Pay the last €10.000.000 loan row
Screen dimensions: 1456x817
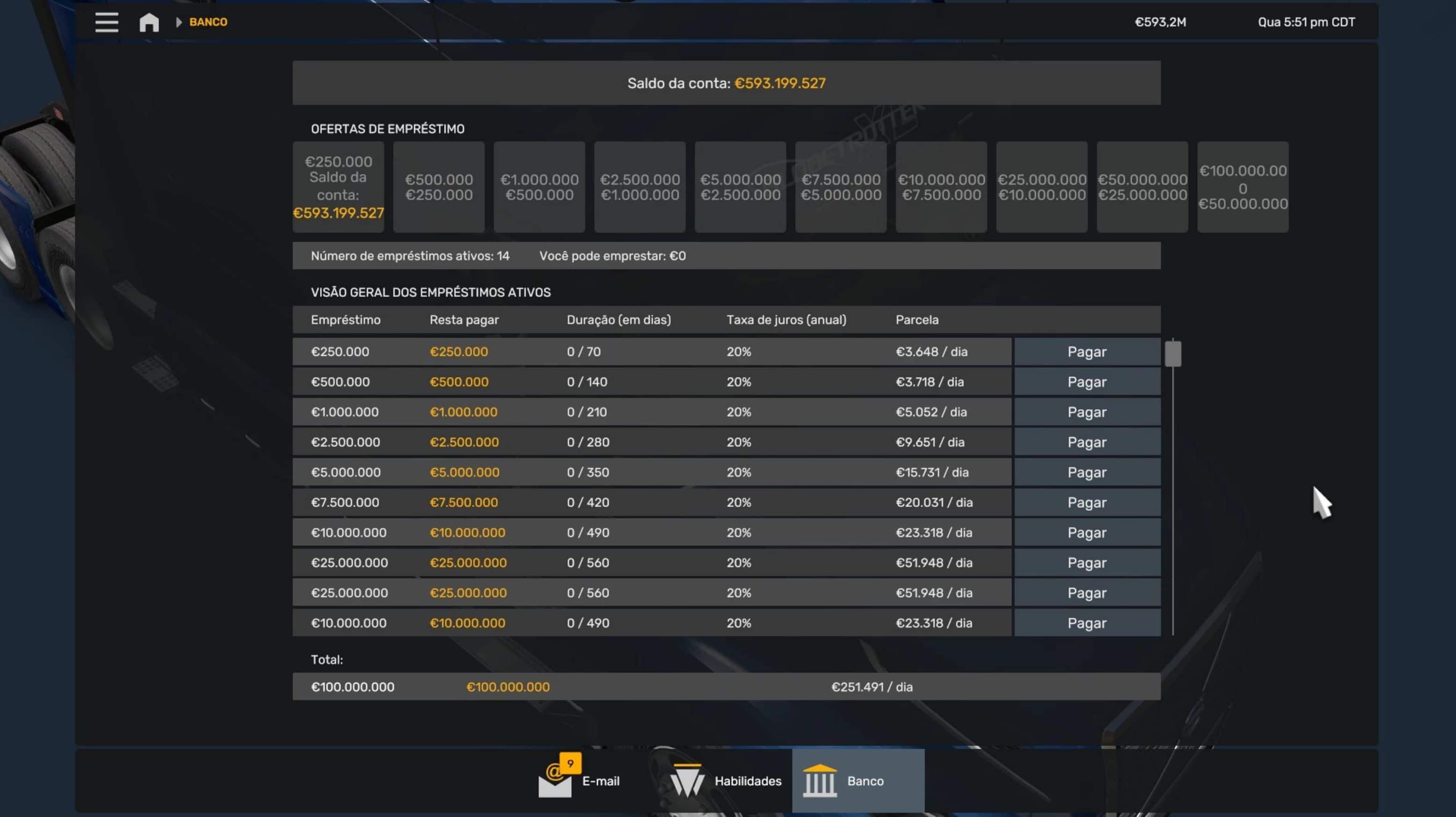(x=1086, y=623)
